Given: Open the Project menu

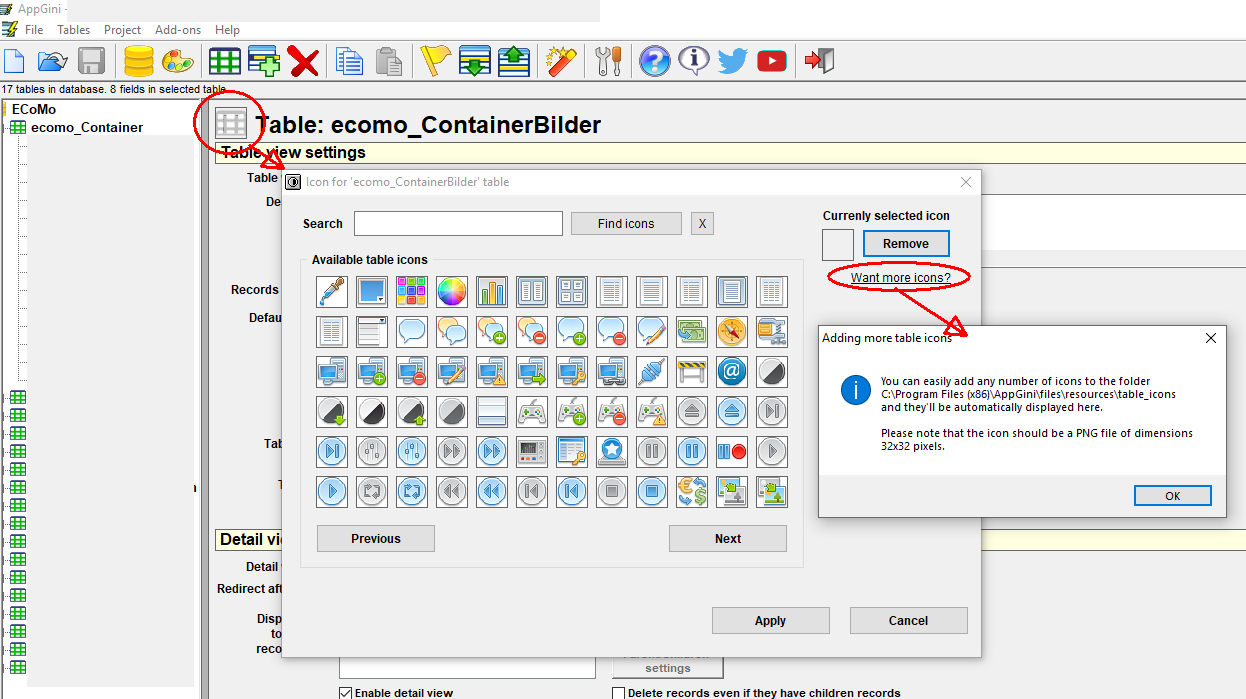Looking at the screenshot, I should coord(123,30).
